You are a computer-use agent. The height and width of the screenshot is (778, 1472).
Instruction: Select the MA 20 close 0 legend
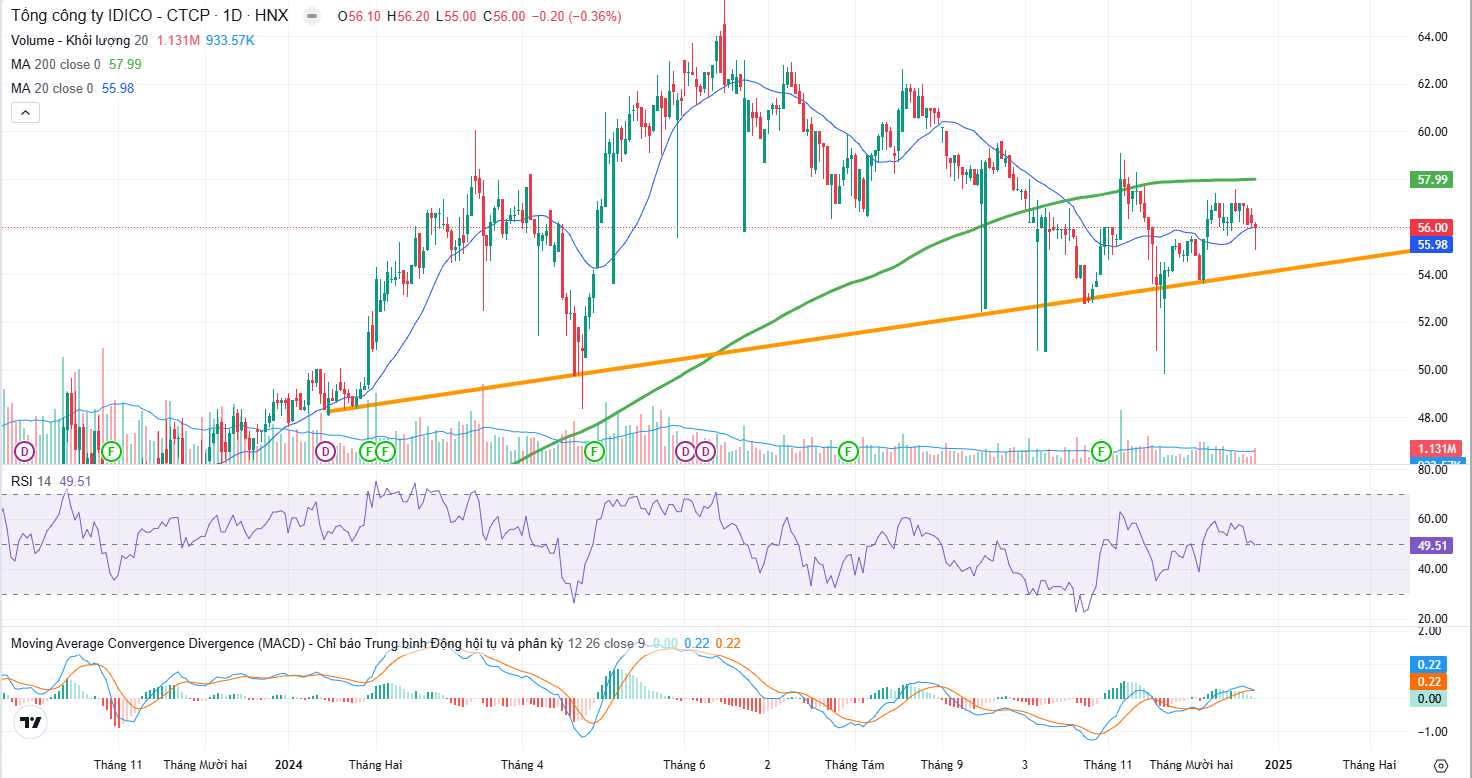tap(52, 88)
